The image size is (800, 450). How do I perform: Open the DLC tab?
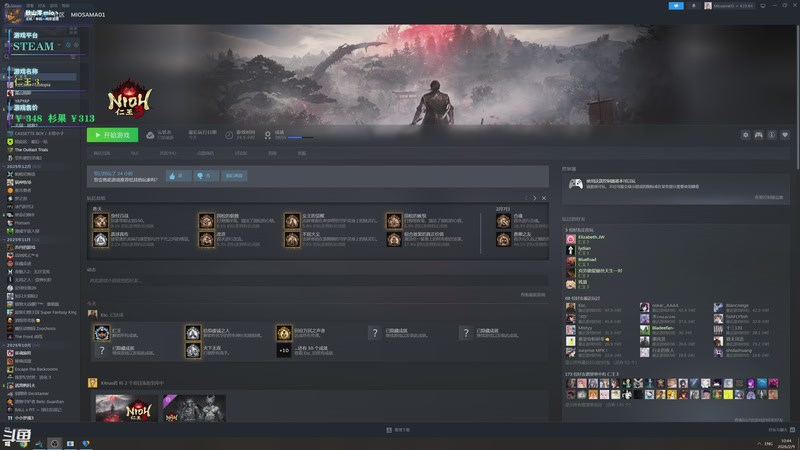[x=135, y=153]
